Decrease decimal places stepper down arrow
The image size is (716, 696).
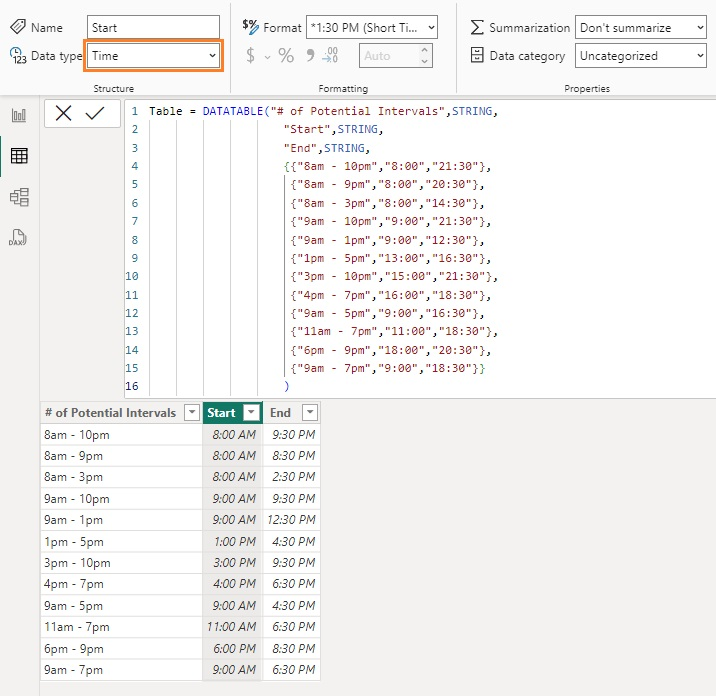425,62
